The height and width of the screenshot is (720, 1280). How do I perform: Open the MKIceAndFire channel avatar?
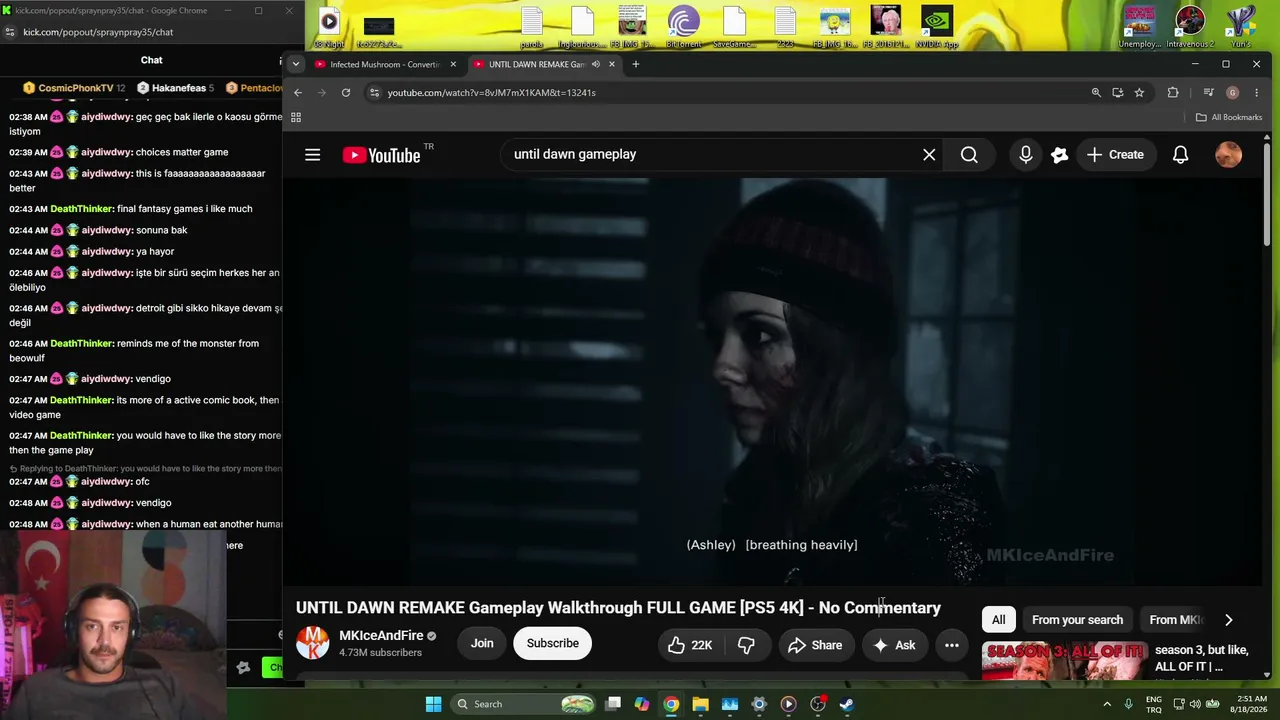[x=313, y=643]
